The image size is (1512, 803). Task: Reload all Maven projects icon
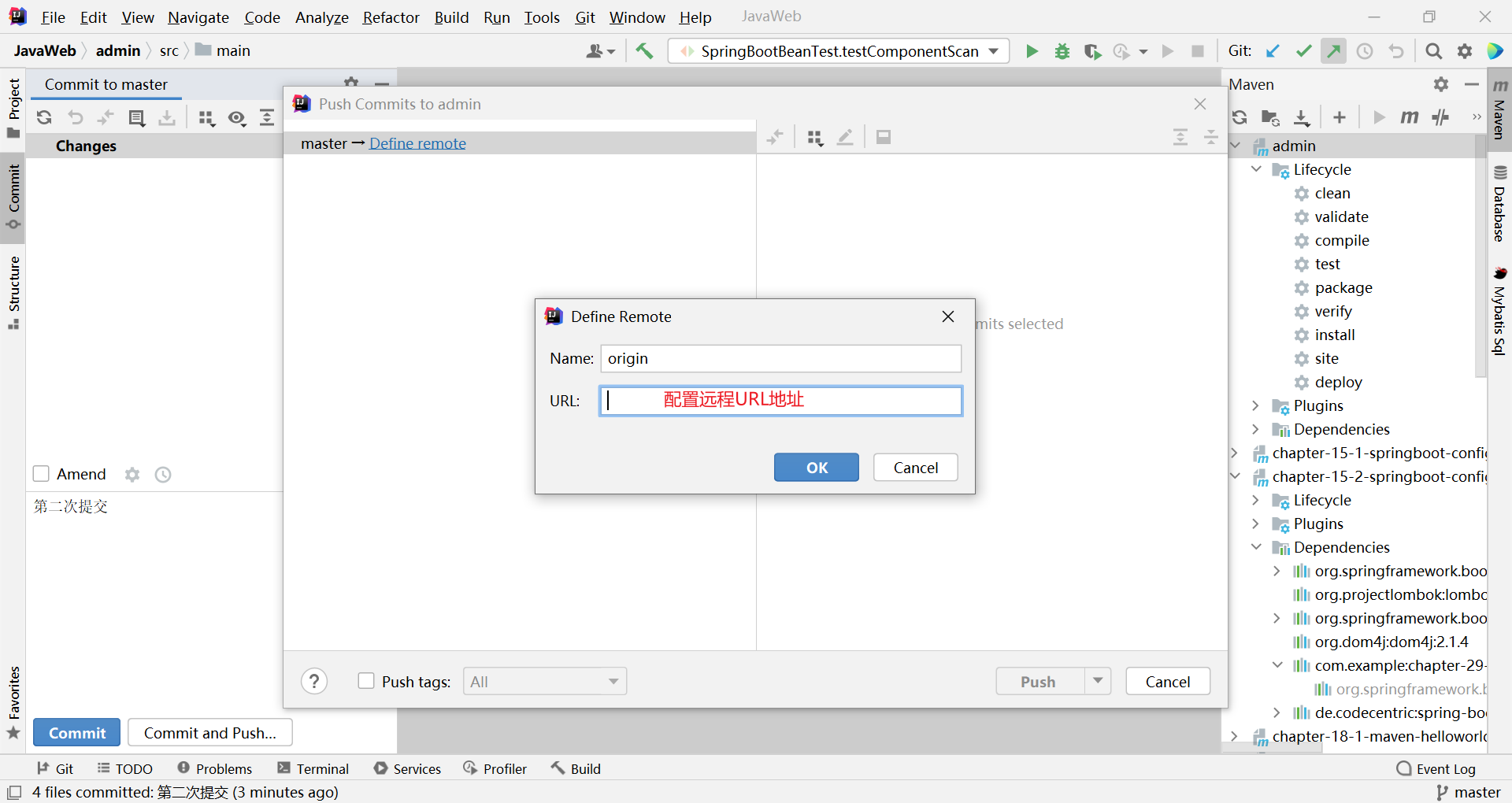coord(1240,117)
